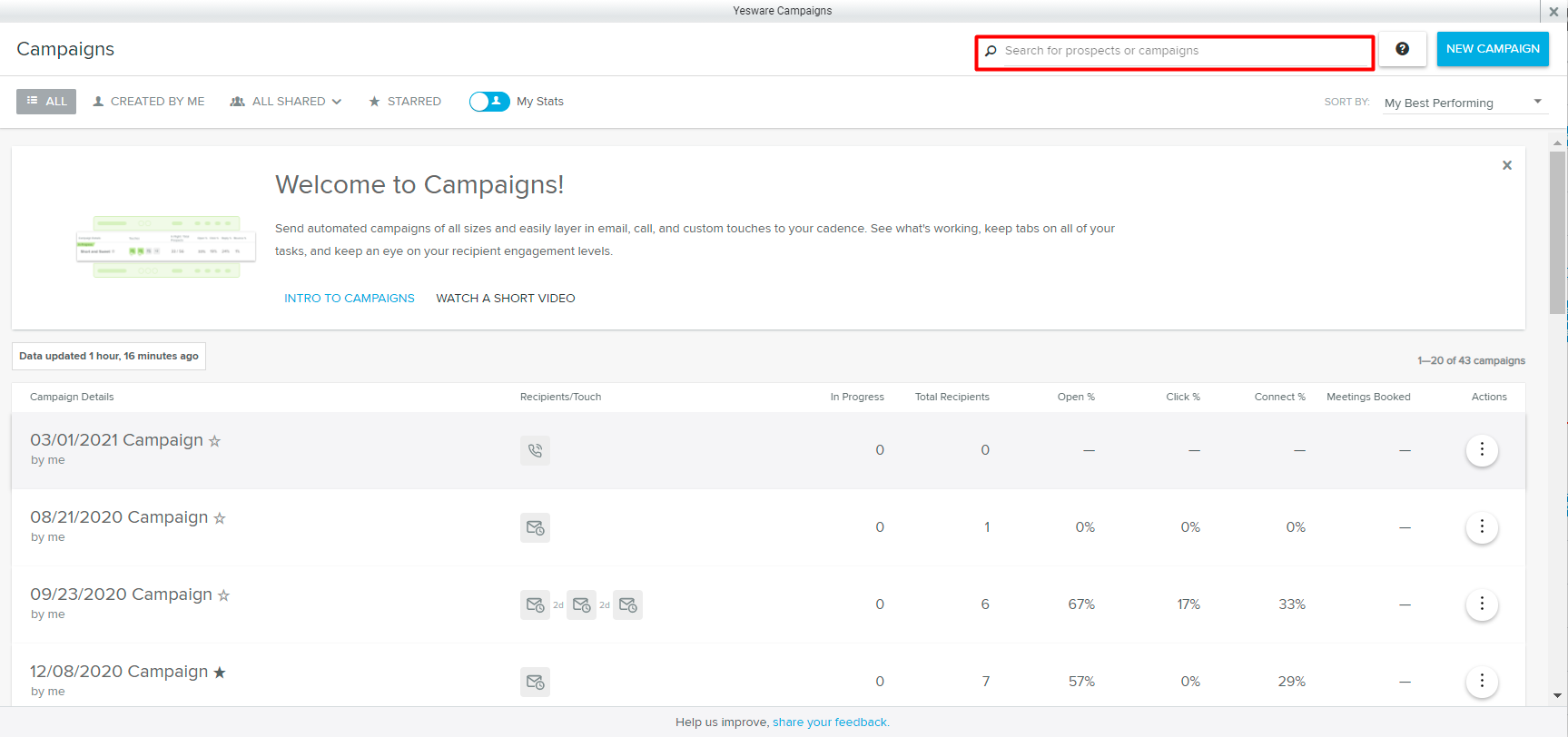1568x737 pixels.
Task: Star the 03/01/2021 Campaign
Action: [x=214, y=441]
